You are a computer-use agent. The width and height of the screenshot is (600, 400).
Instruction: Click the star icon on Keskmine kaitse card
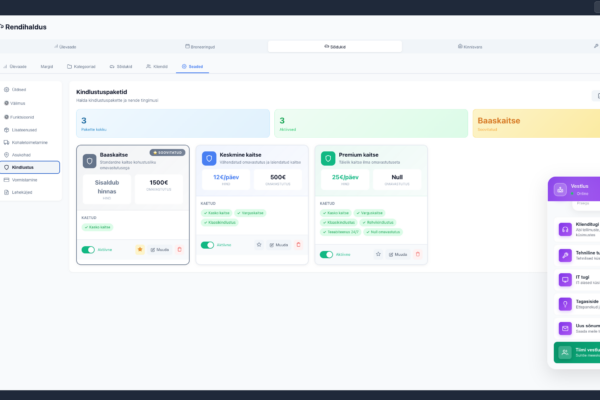pyautogui.click(x=259, y=244)
